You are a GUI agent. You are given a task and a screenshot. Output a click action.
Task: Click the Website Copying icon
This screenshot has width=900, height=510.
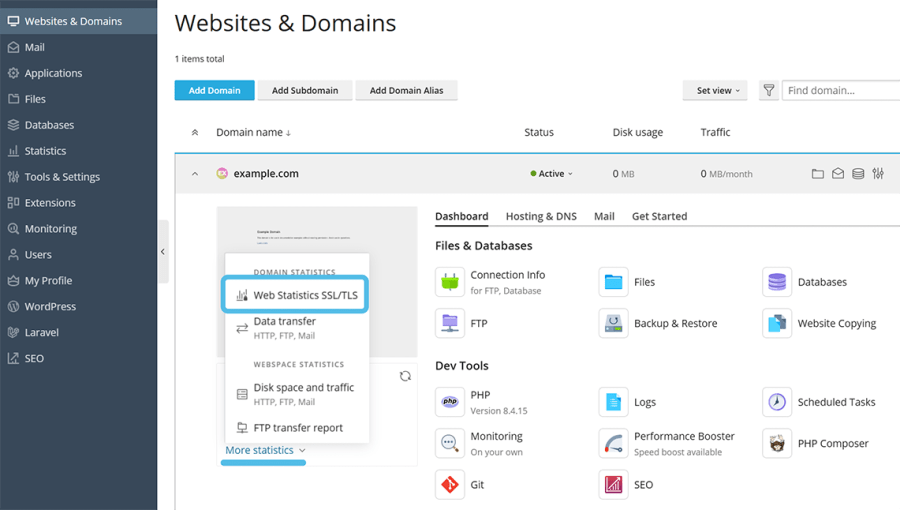777,323
